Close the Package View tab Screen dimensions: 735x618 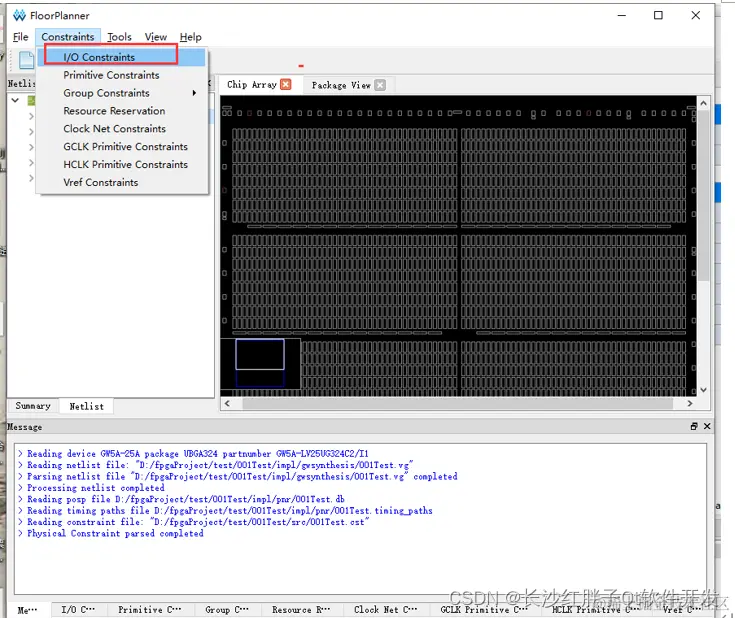click(x=381, y=85)
